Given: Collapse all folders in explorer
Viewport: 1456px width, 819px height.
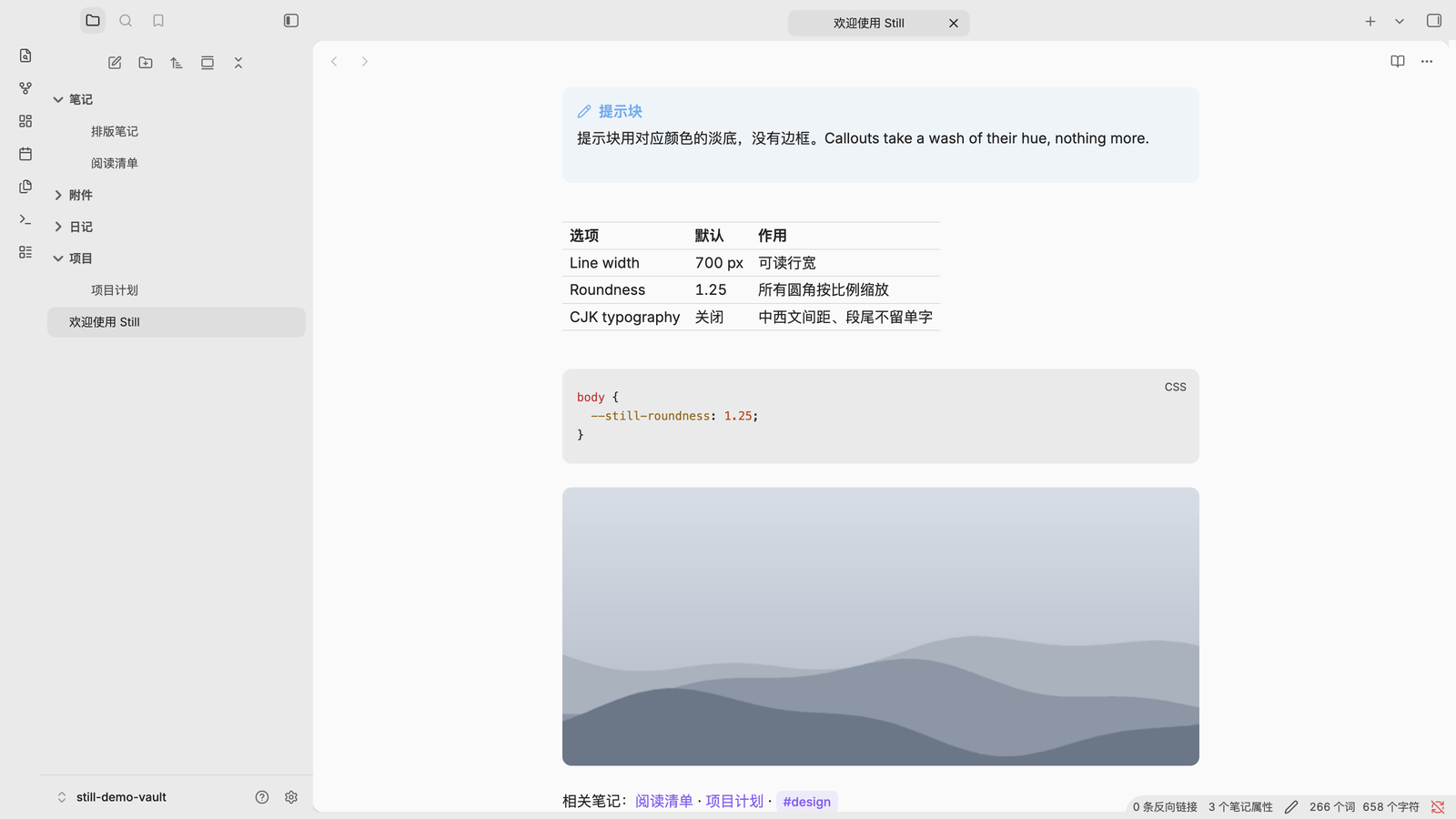Looking at the screenshot, I should tap(238, 63).
